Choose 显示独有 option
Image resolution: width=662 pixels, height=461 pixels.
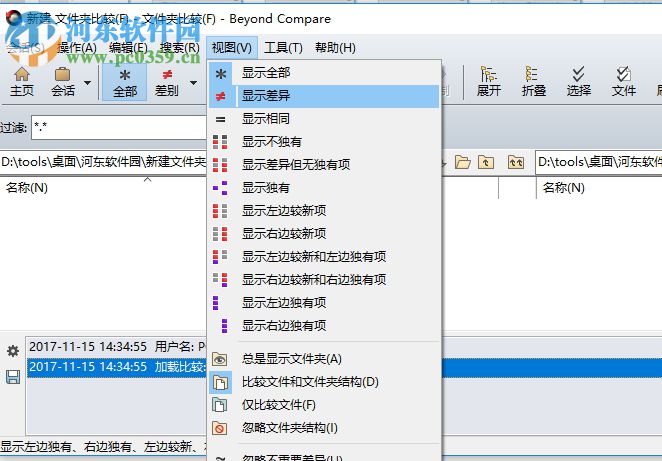324,187
